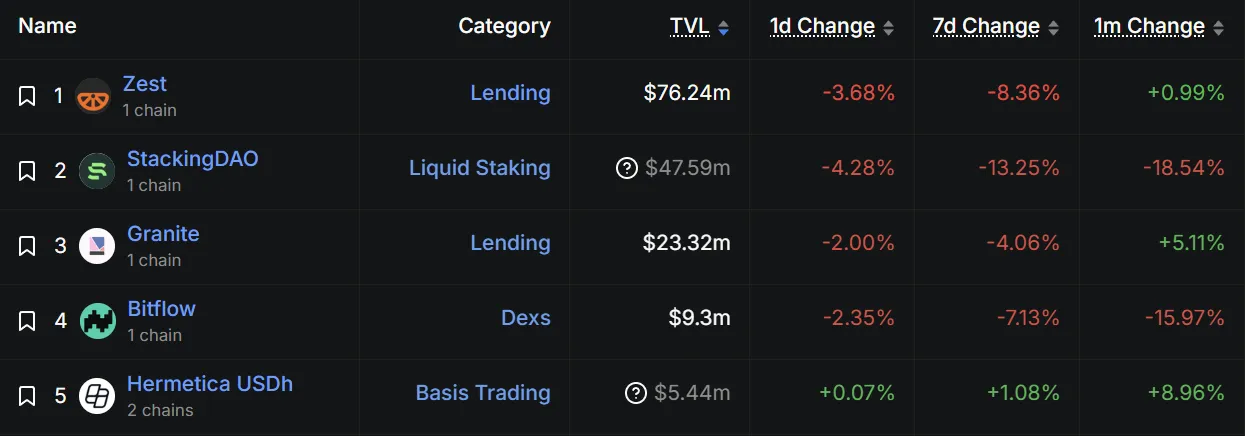Open the Liquid Staking category link

[x=479, y=168]
